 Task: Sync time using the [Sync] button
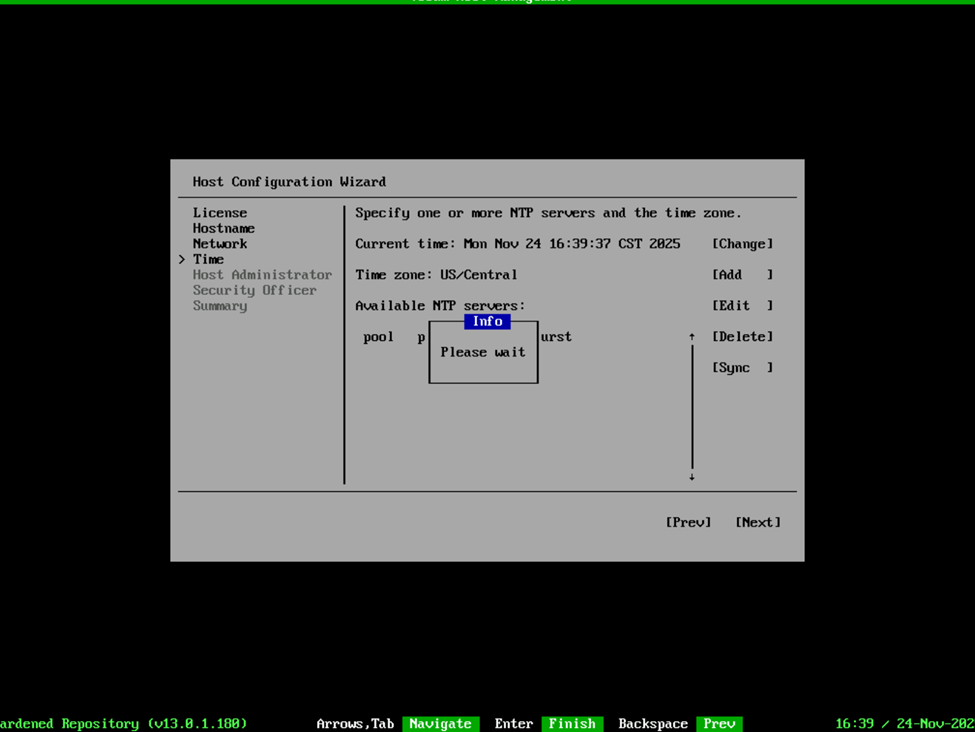[x=742, y=368]
